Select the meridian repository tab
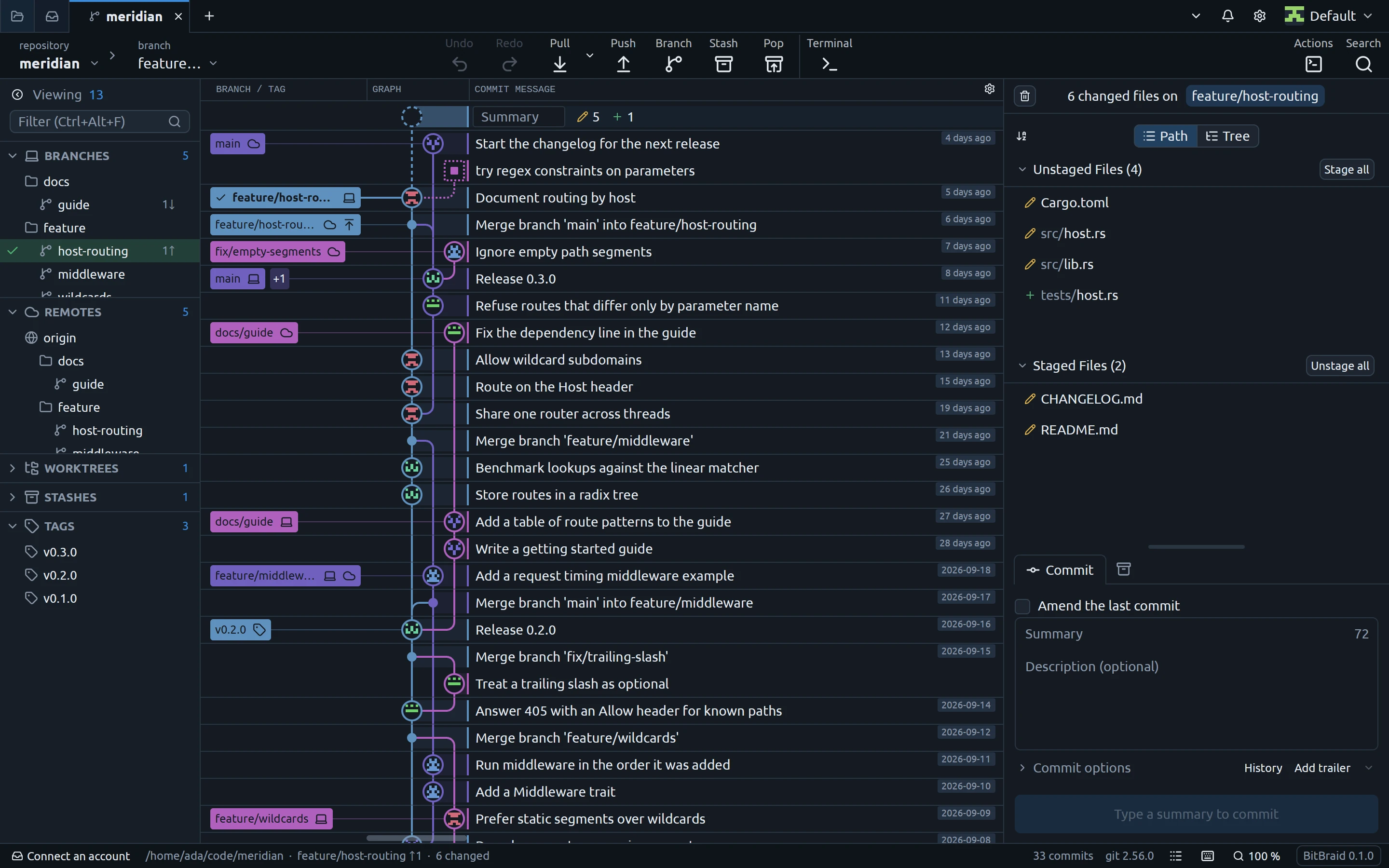Viewport: 1389px width, 868px height. [129, 16]
